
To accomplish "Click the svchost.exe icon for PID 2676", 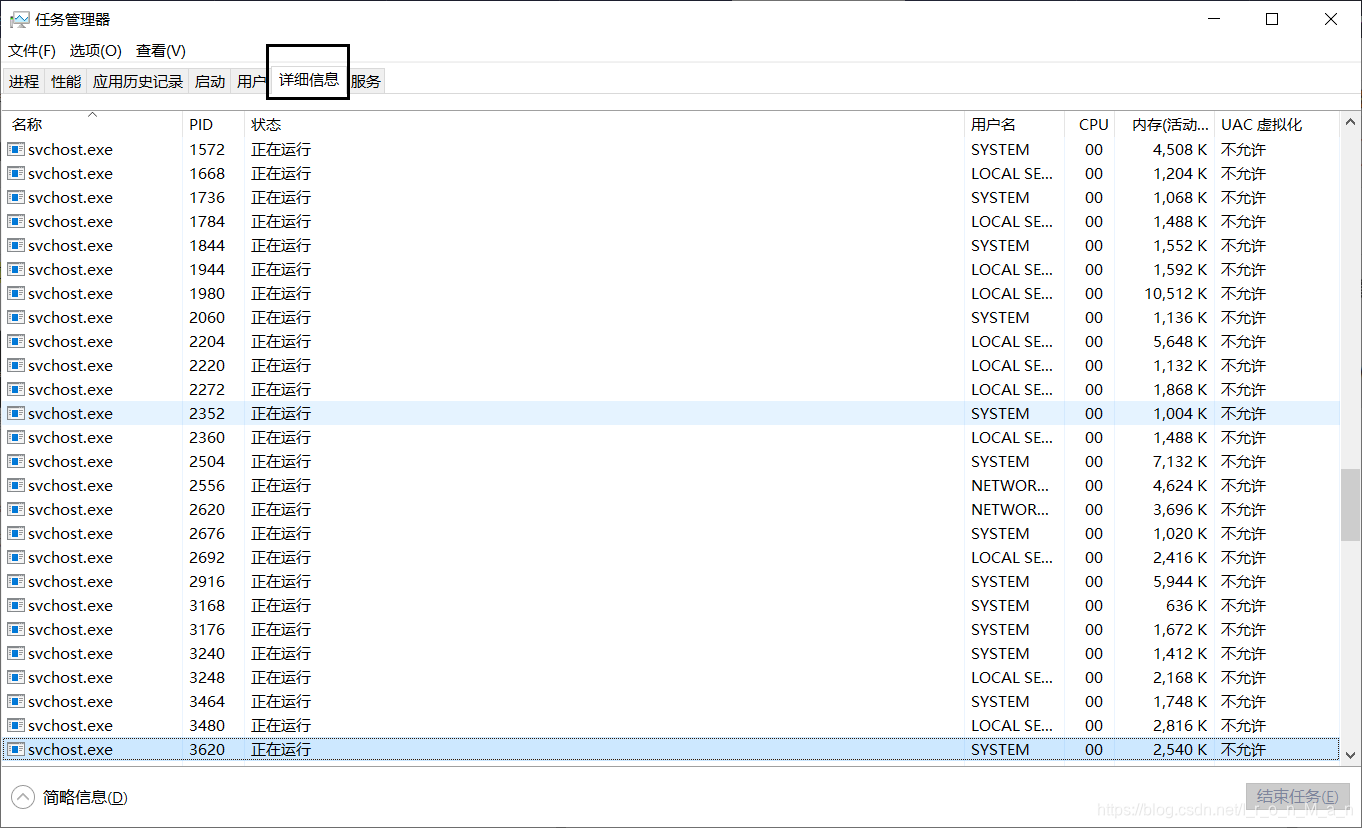I will [x=16, y=533].
